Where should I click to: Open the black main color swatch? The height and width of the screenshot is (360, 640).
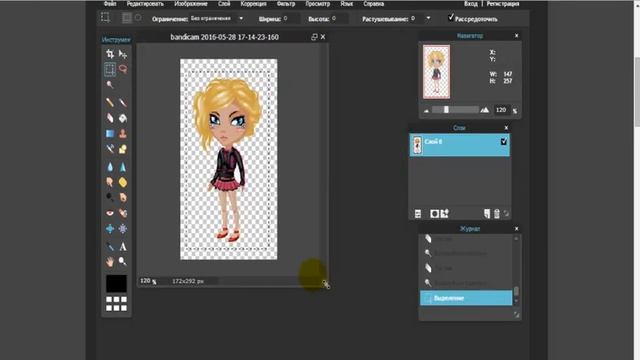pos(116,283)
